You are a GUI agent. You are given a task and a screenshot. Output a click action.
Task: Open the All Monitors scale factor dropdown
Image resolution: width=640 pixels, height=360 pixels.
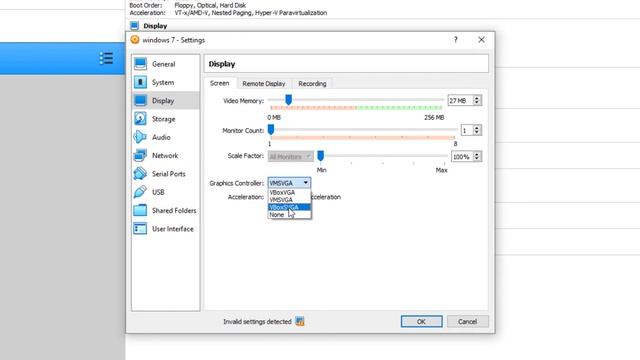291,157
